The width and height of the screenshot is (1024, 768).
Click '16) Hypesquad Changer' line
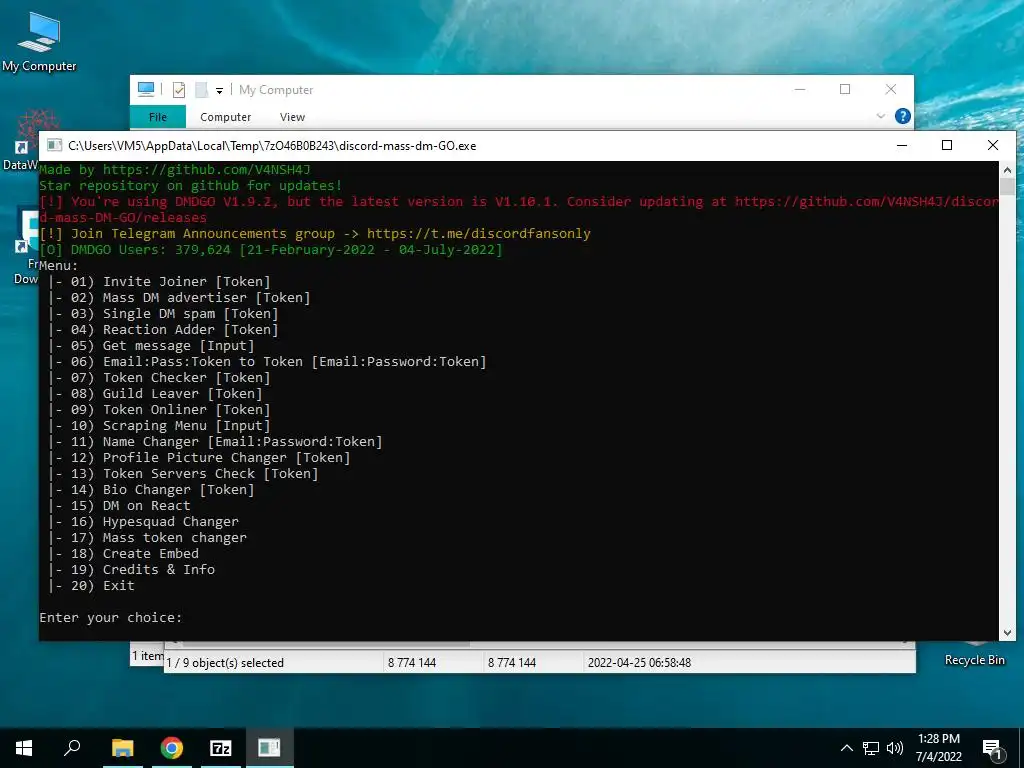pos(154,522)
